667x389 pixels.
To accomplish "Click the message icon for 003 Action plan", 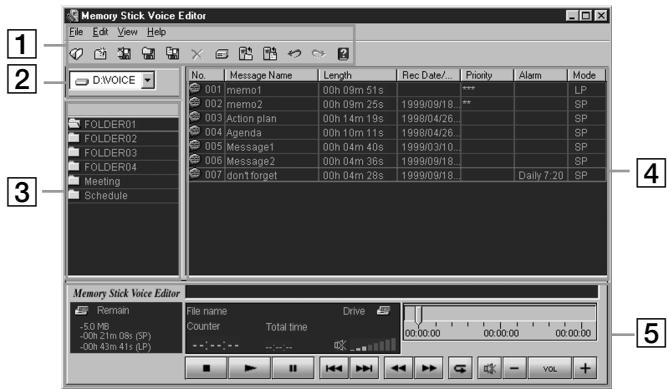I will [x=195, y=117].
